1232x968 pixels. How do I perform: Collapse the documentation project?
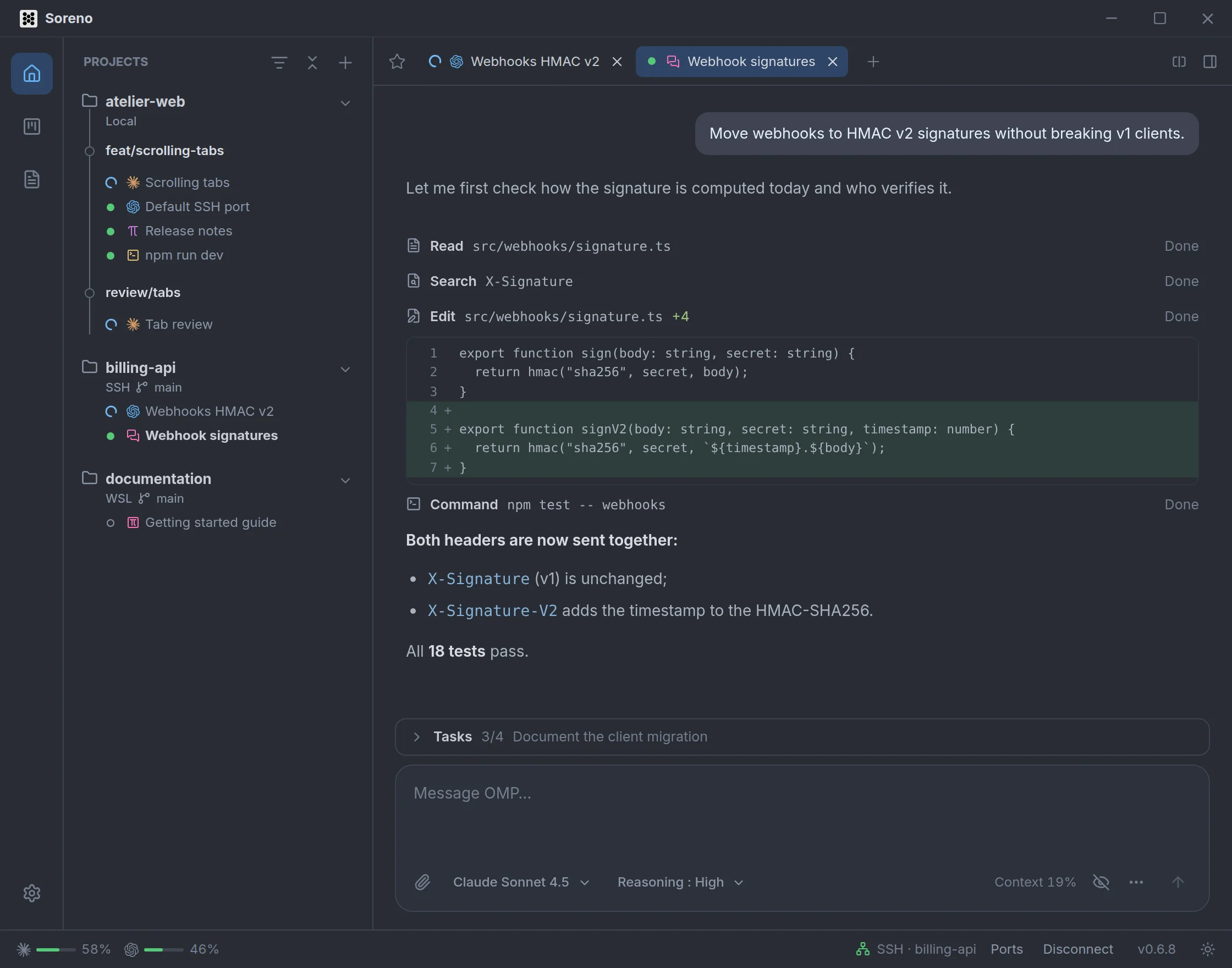point(345,481)
